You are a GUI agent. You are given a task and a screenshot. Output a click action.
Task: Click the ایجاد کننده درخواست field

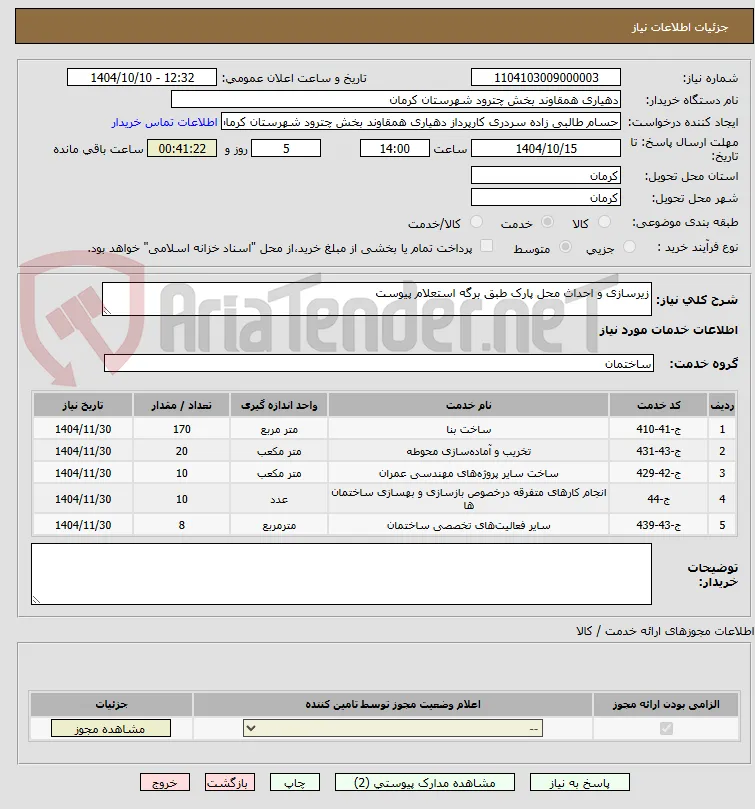421,122
